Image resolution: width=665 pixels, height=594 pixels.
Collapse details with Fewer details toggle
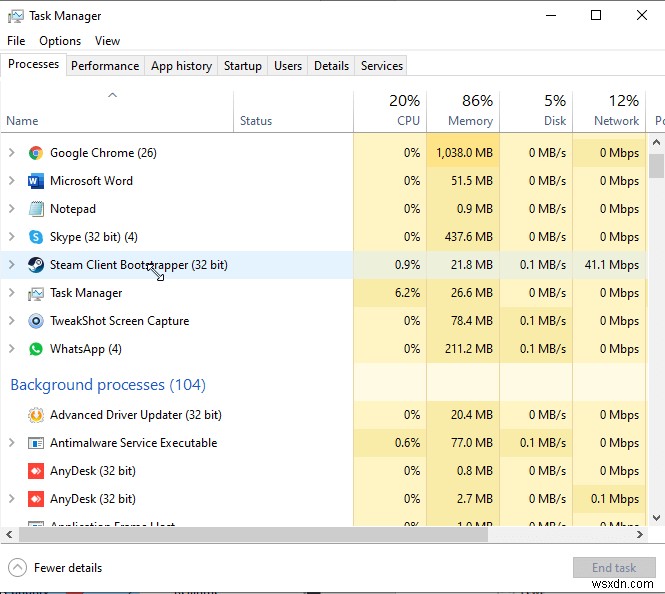coord(55,568)
